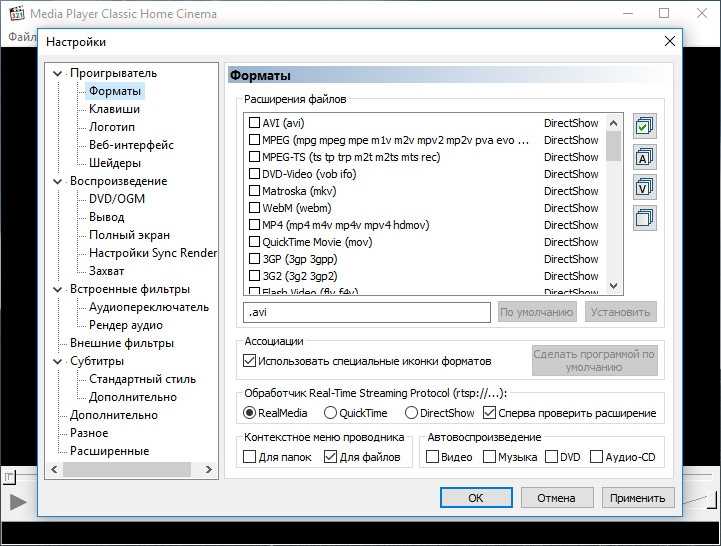Check the QuickTime Movie (mov) checkbox
The image size is (721, 546).
[254, 241]
